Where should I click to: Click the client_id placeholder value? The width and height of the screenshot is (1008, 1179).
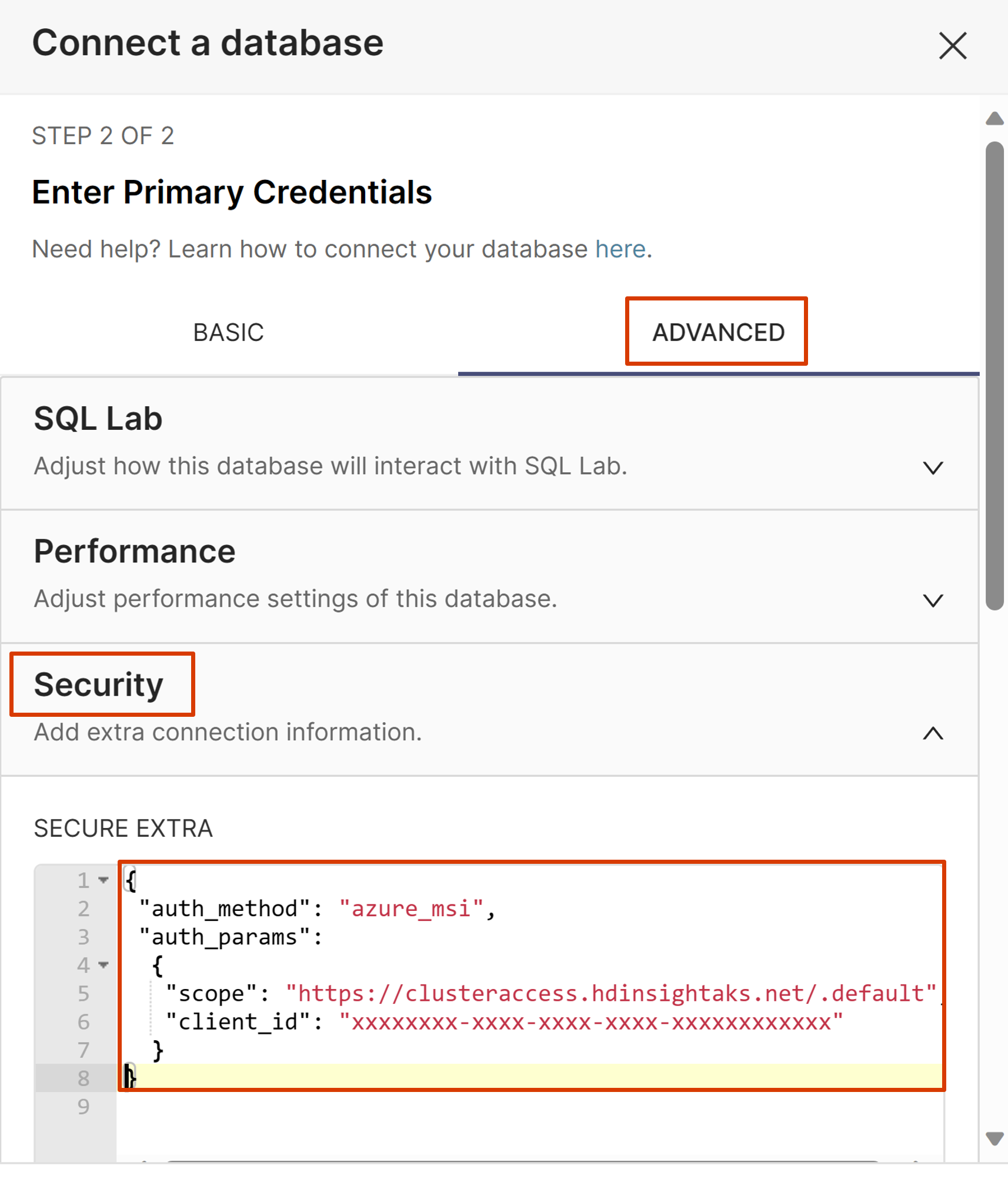591,1022
